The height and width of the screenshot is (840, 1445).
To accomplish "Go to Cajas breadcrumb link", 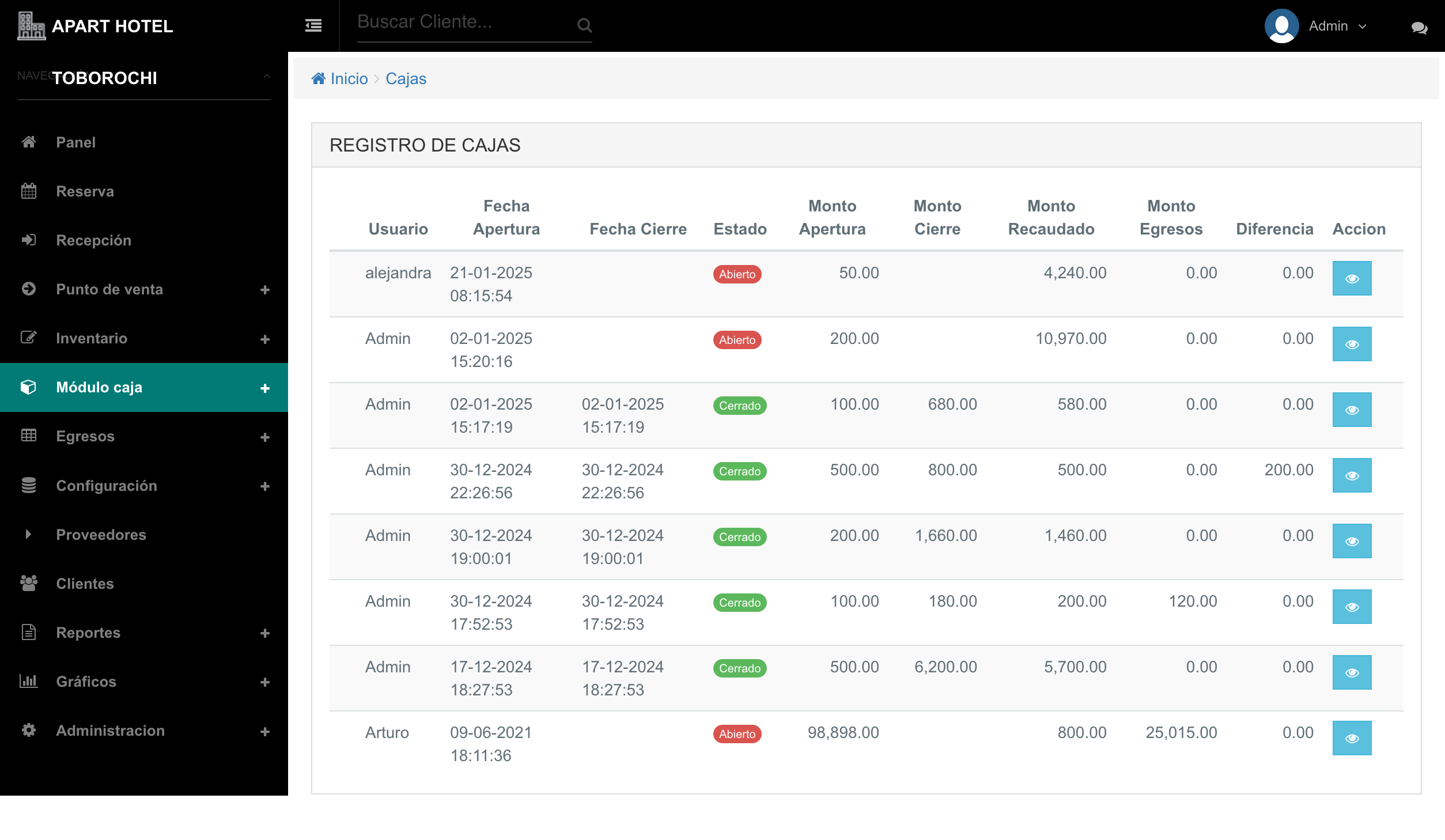I will (406, 78).
